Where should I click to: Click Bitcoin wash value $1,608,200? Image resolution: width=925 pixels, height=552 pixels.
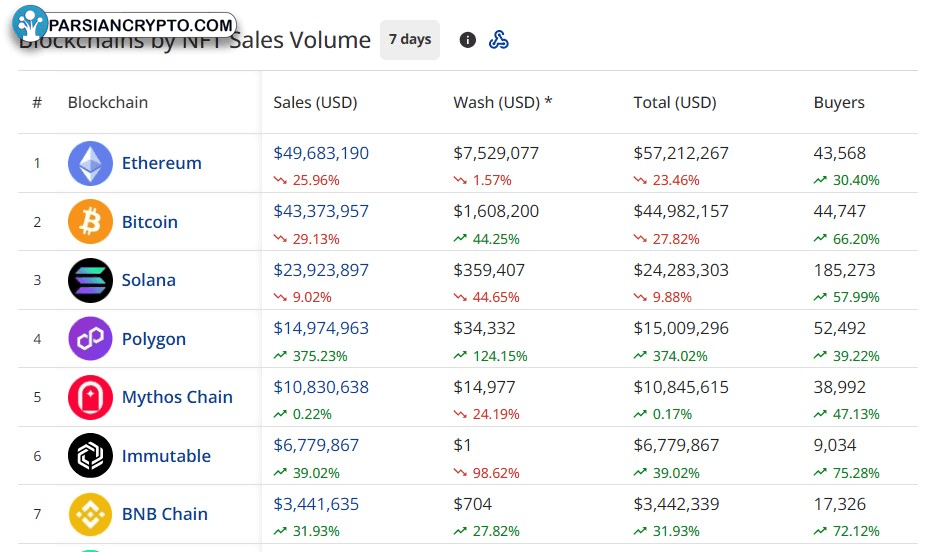(496, 211)
